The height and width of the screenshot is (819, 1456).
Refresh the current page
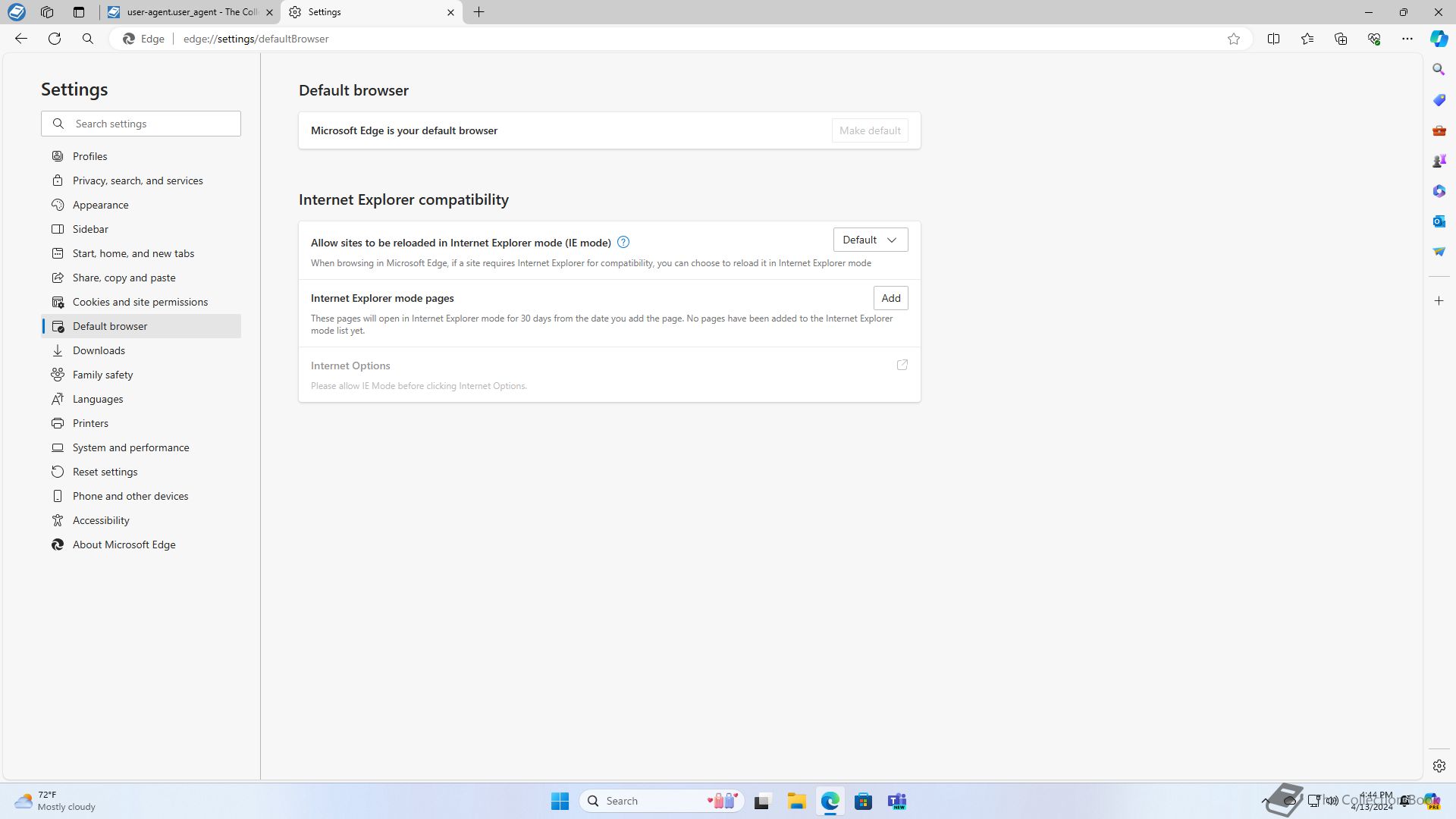click(x=55, y=39)
